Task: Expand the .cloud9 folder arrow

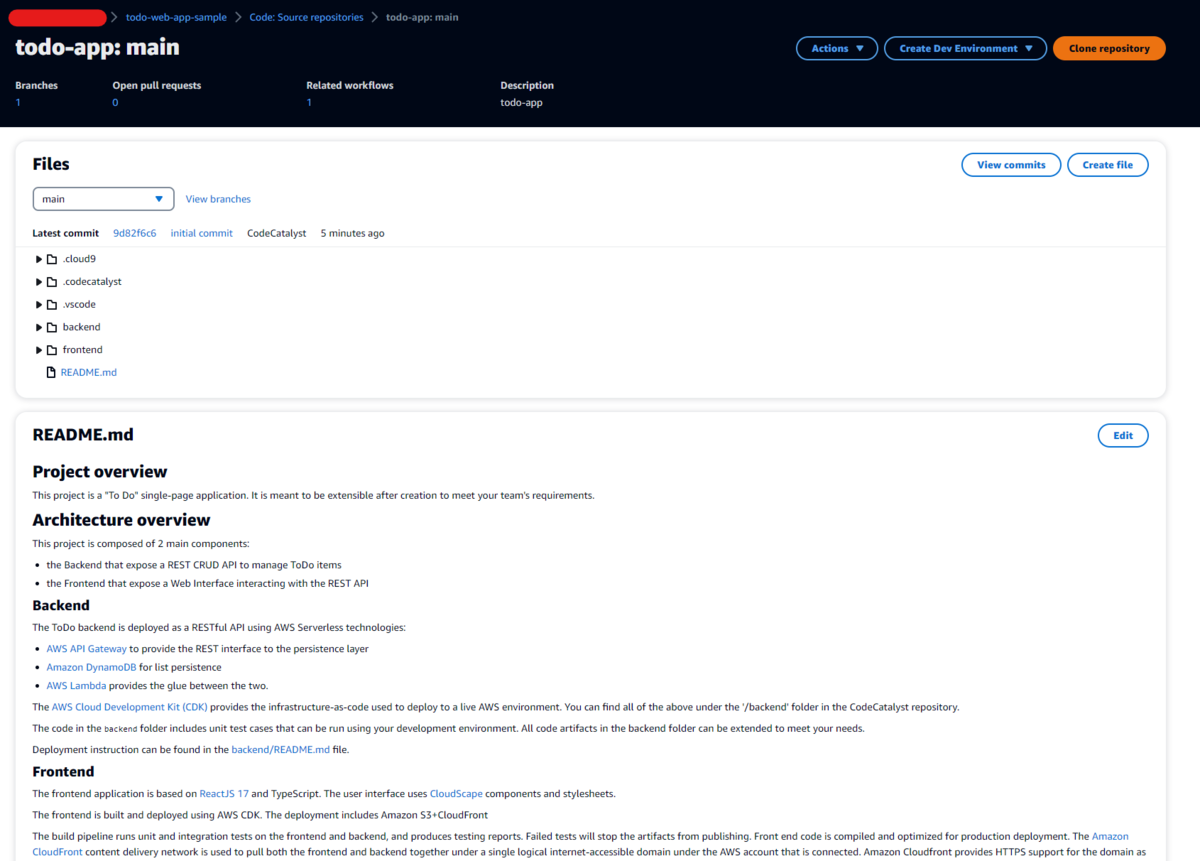Action: click(39, 259)
